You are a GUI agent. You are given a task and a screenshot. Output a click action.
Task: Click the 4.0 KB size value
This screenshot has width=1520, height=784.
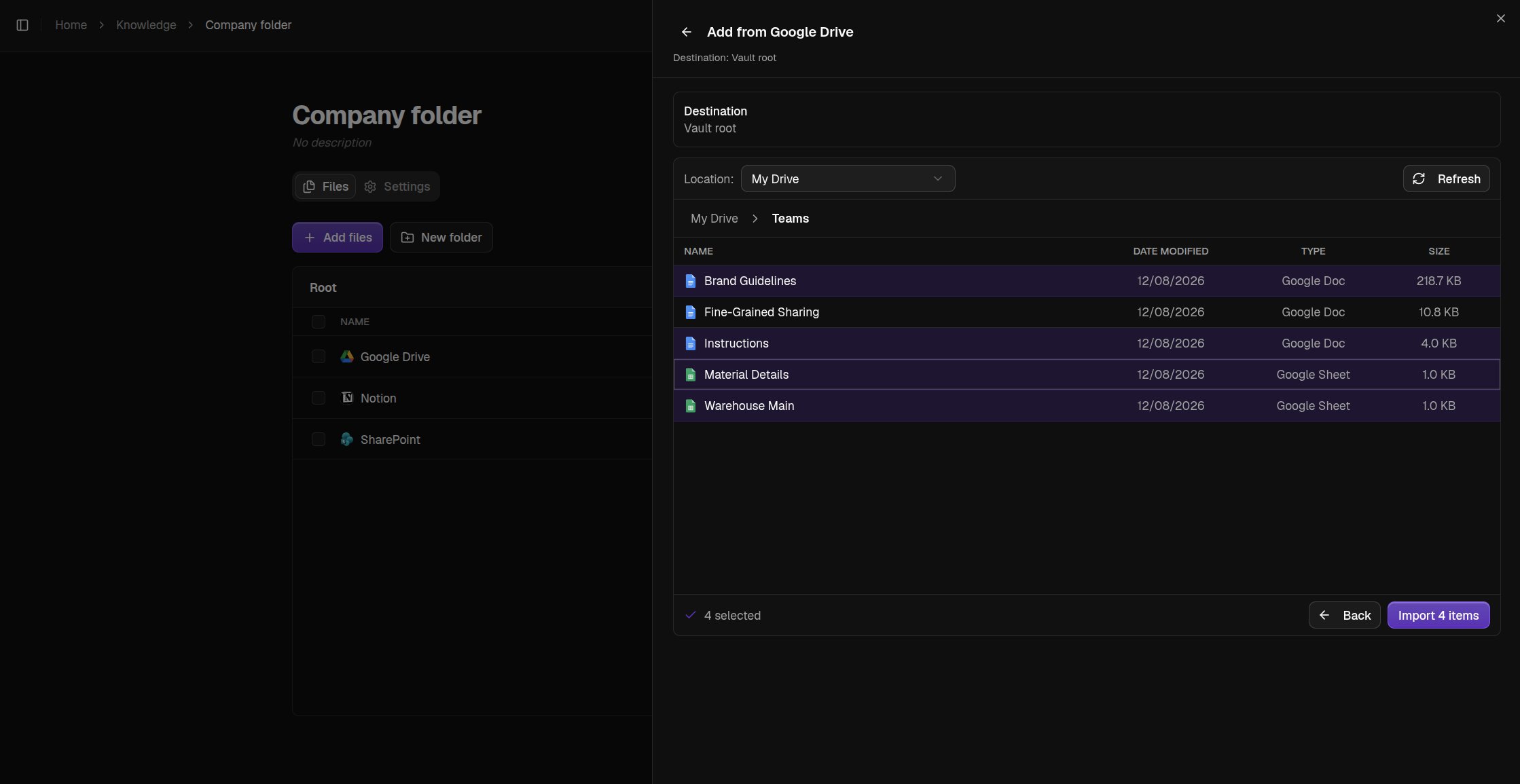point(1438,343)
